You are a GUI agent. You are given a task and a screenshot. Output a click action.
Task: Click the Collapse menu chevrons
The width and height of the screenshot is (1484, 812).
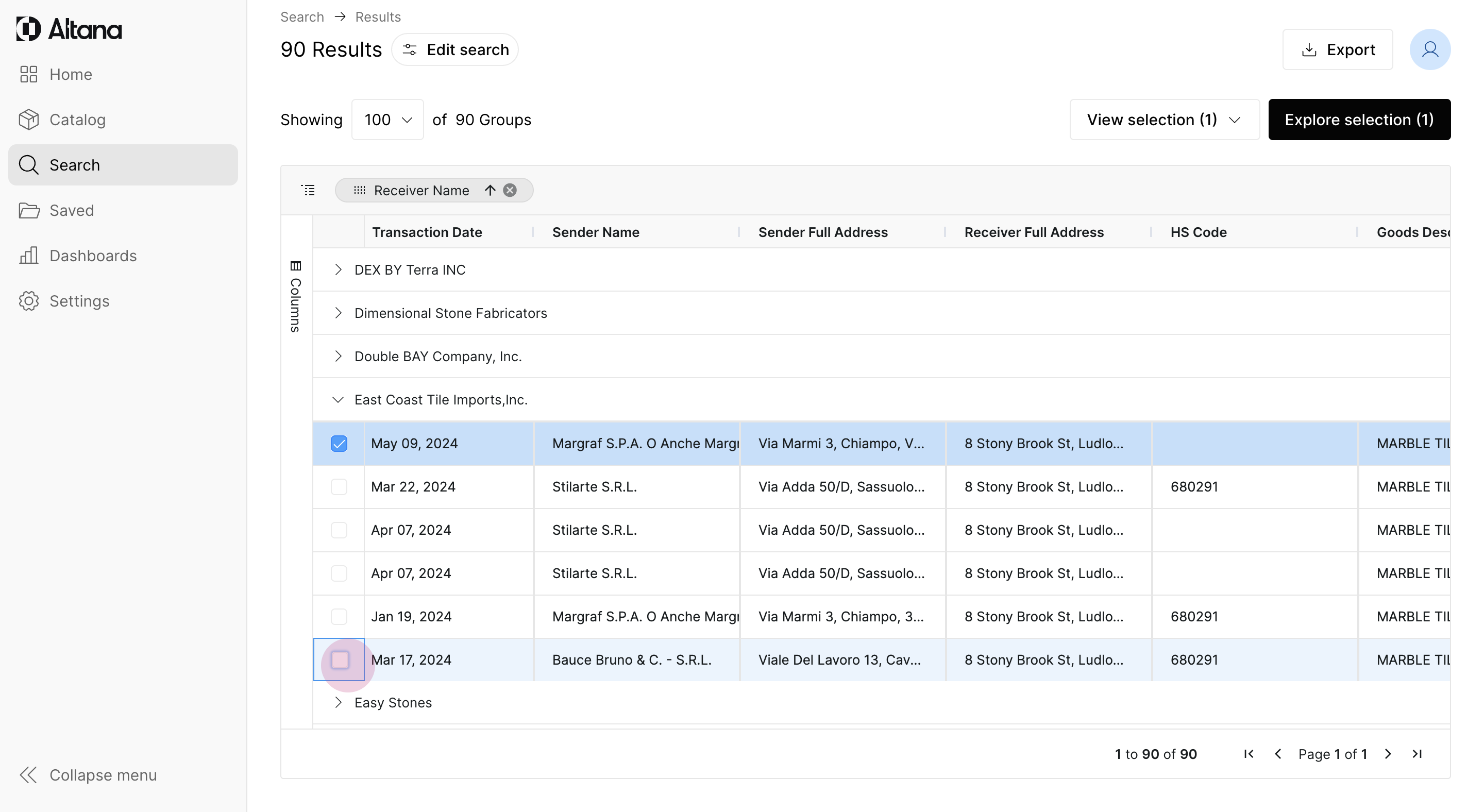point(28,774)
